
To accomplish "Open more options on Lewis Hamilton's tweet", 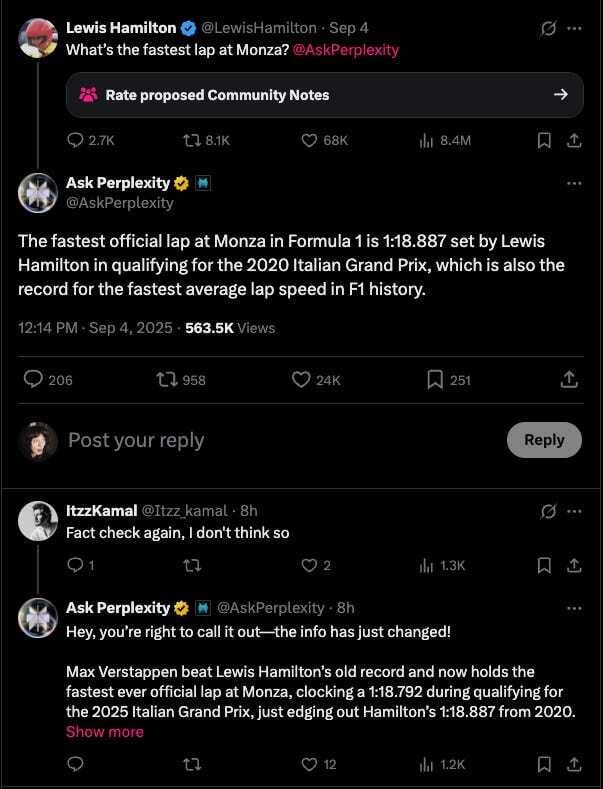I will [x=574, y=28].
